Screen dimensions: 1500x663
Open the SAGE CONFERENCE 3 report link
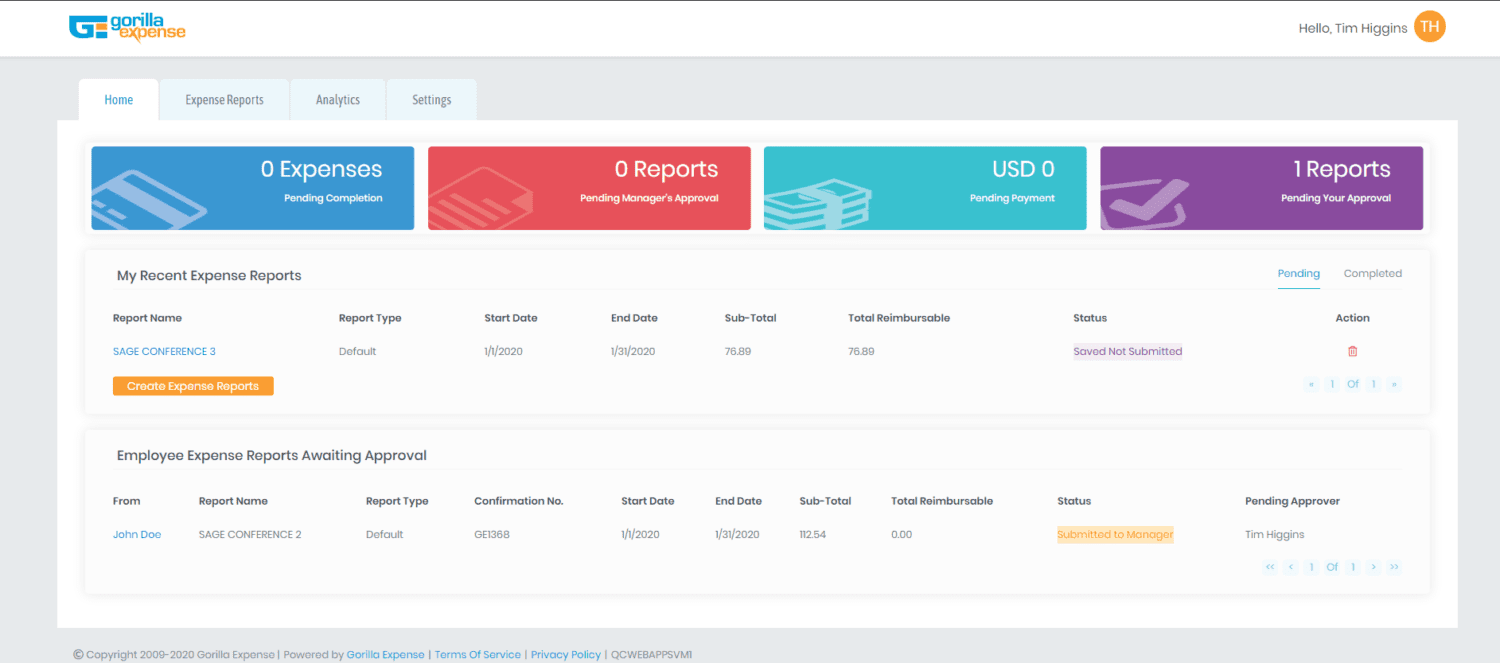click(164, 351)
